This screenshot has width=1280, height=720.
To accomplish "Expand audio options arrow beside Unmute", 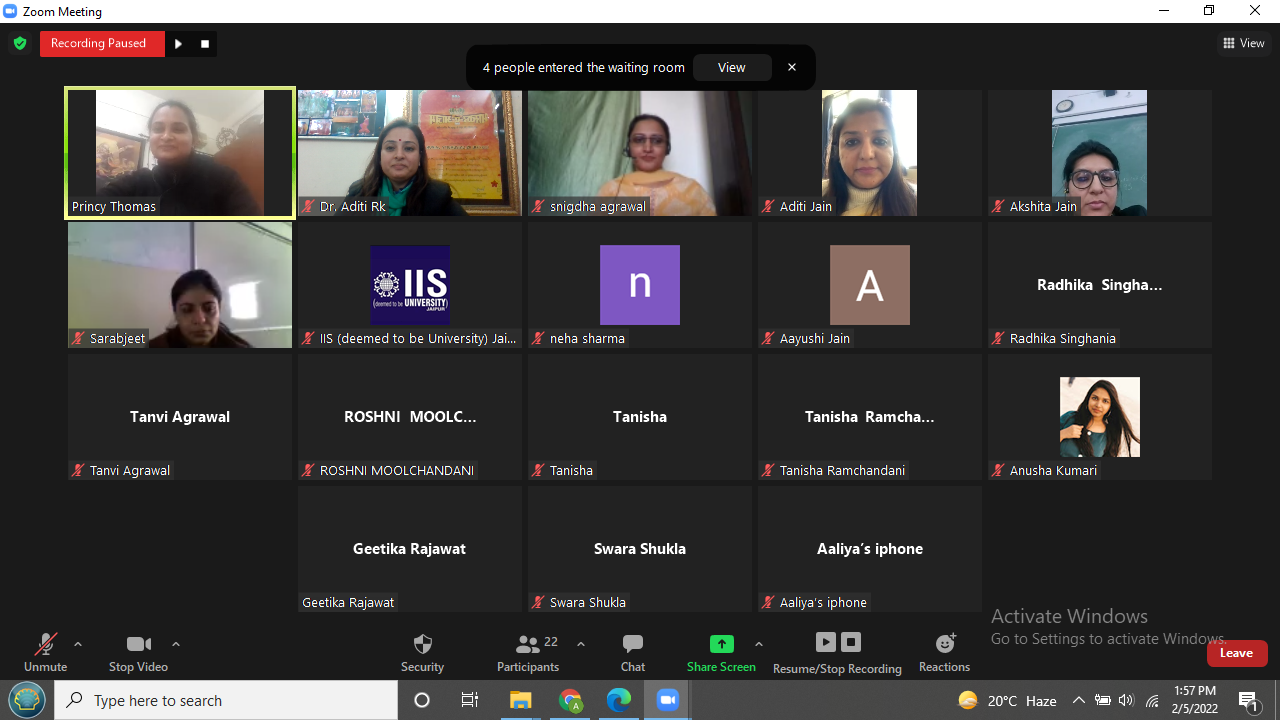I will click(78, 644).
